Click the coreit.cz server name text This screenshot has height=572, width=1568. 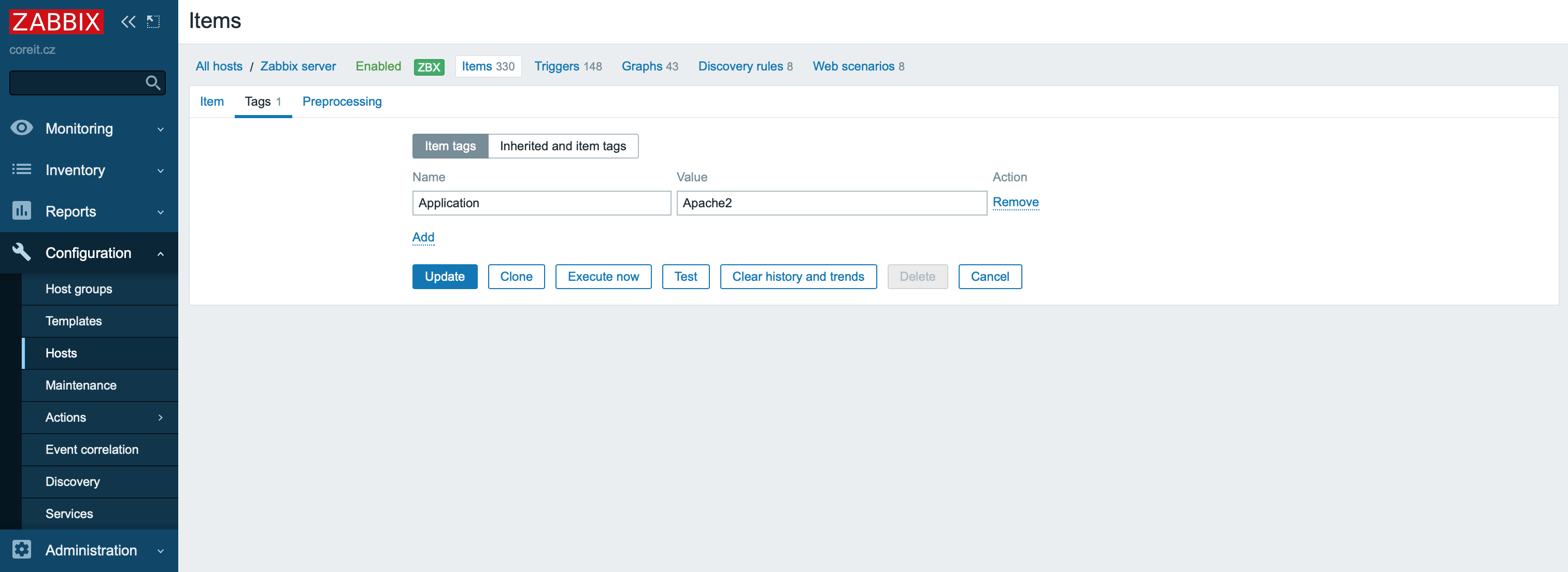[x=32, y=50]
